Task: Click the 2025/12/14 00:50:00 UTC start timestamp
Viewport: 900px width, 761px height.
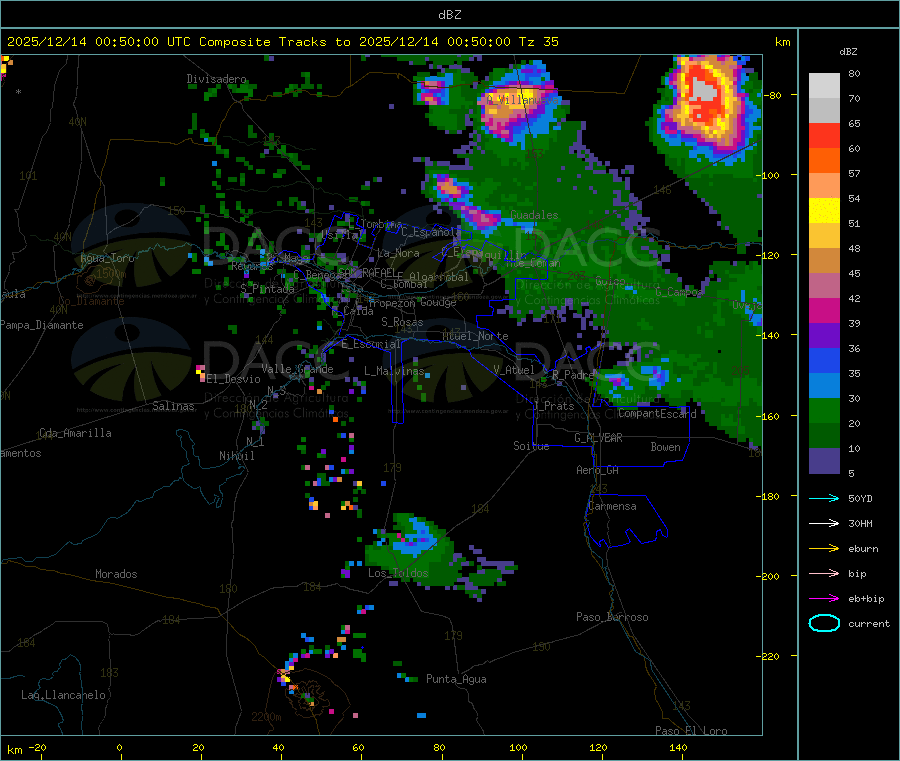Action: click(99, 42)
